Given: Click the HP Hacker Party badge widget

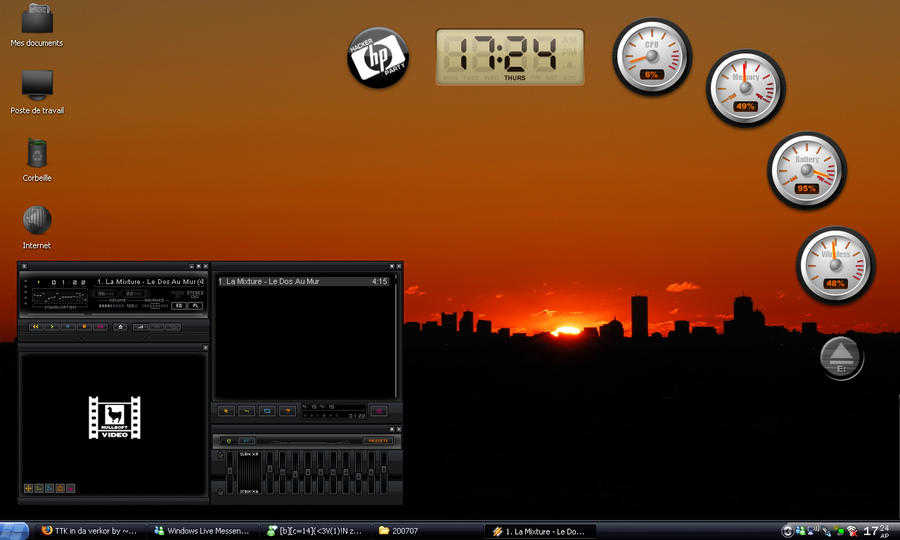Looking at the screenshot, I should (x=378, y=57).
